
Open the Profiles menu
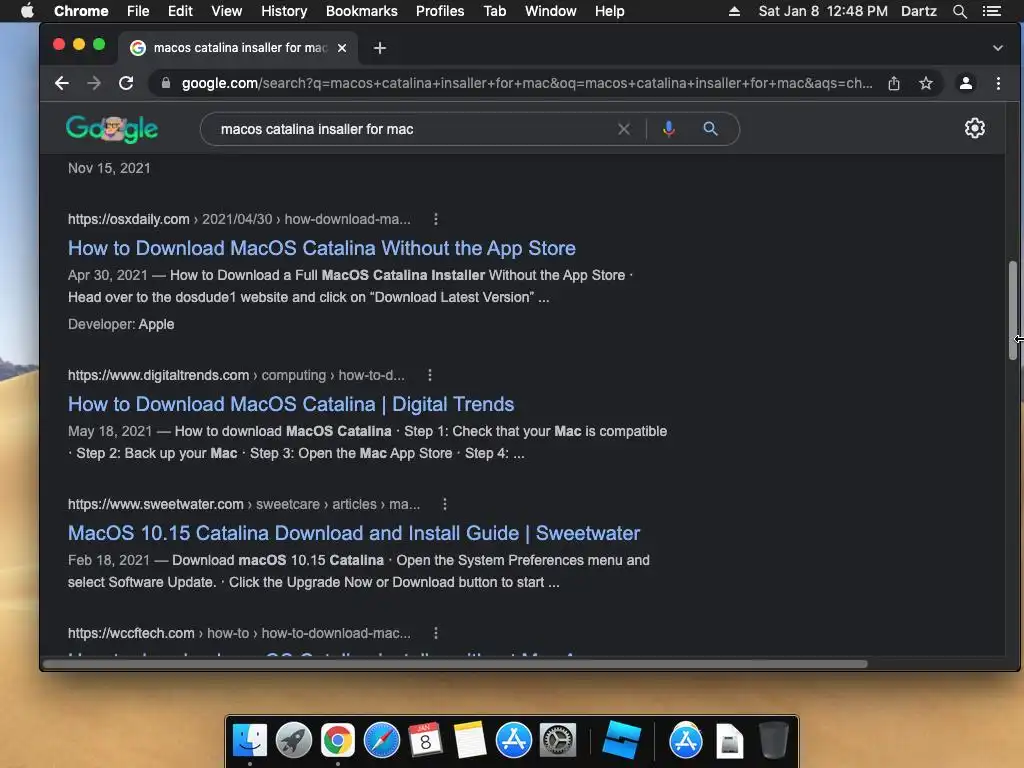click(x=440, y=11)
